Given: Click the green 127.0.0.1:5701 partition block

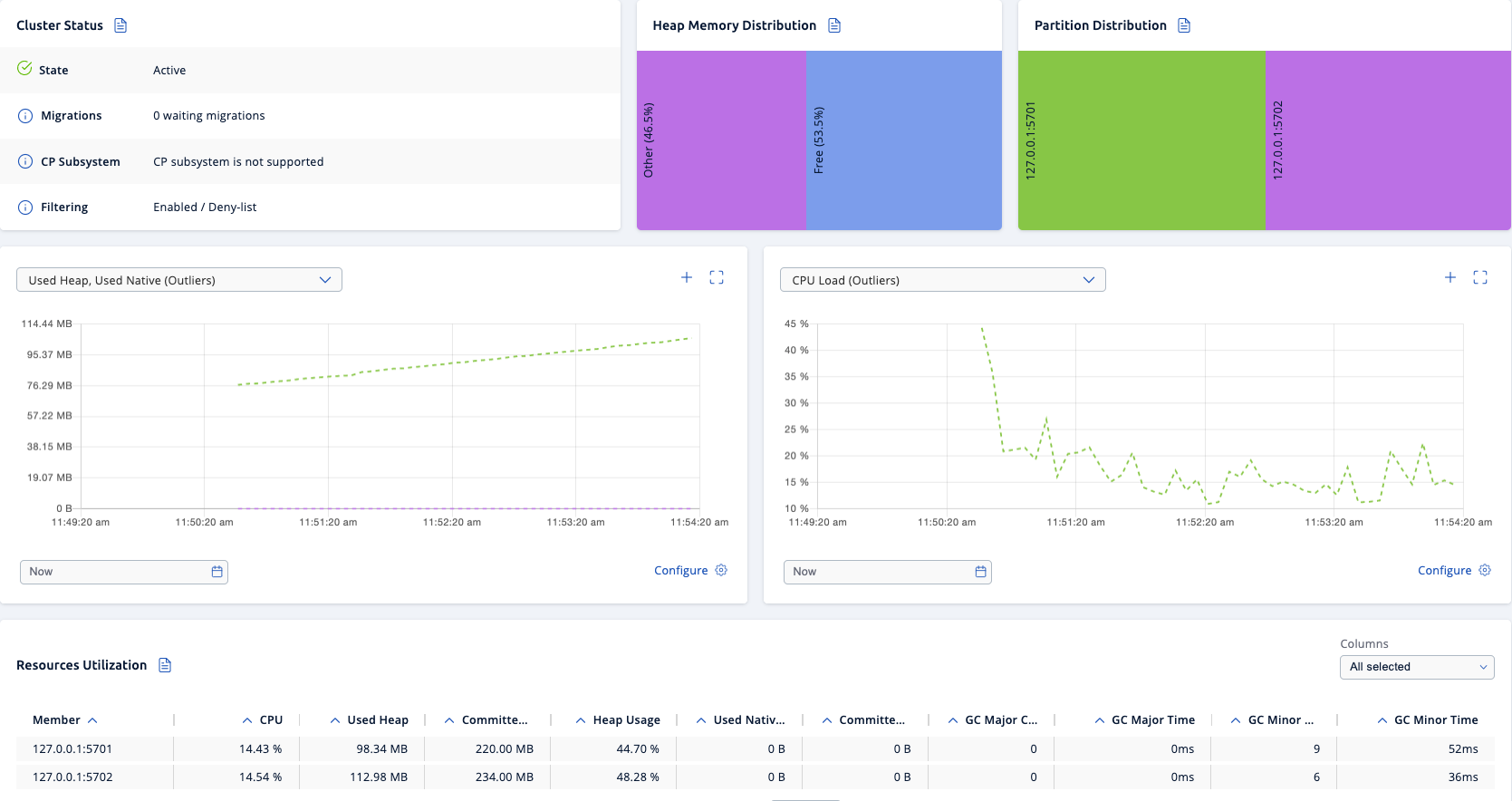Looking at the screenshot, I should pos(1141,140).
